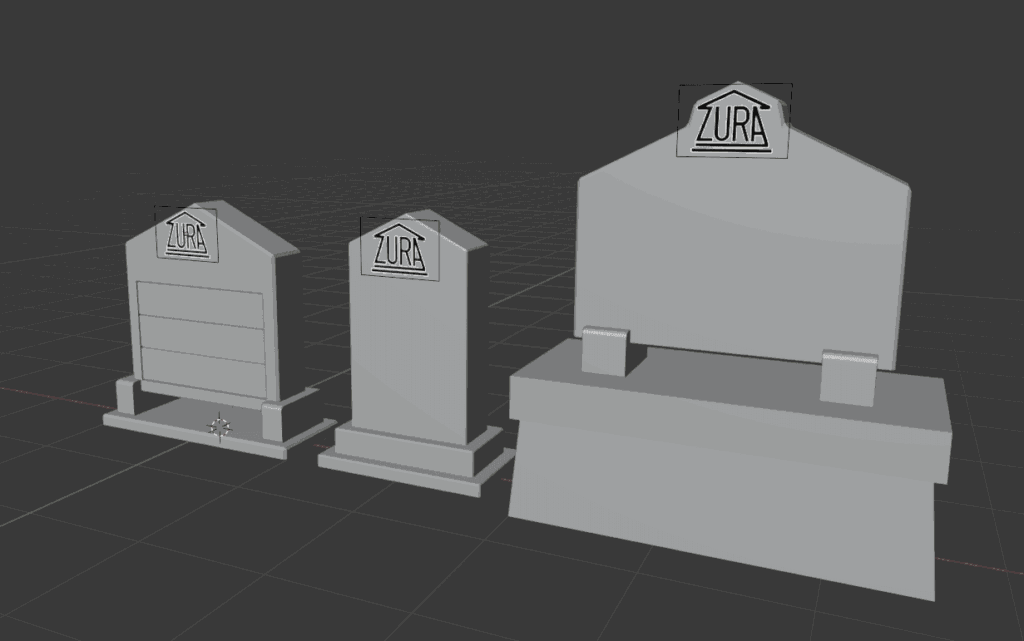
Task: Select the right support block on the large tombstone
Action: [x=848, y=377]
